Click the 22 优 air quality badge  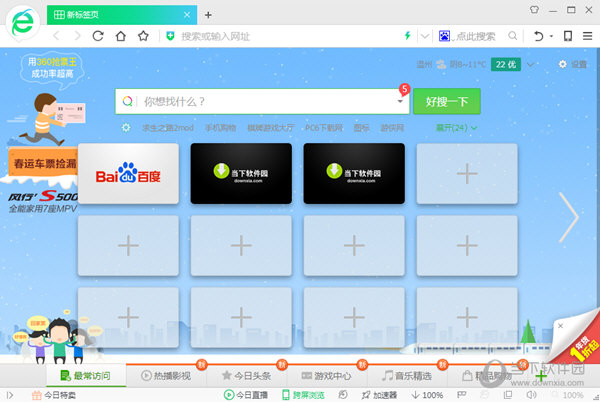[x=506, y=64]
